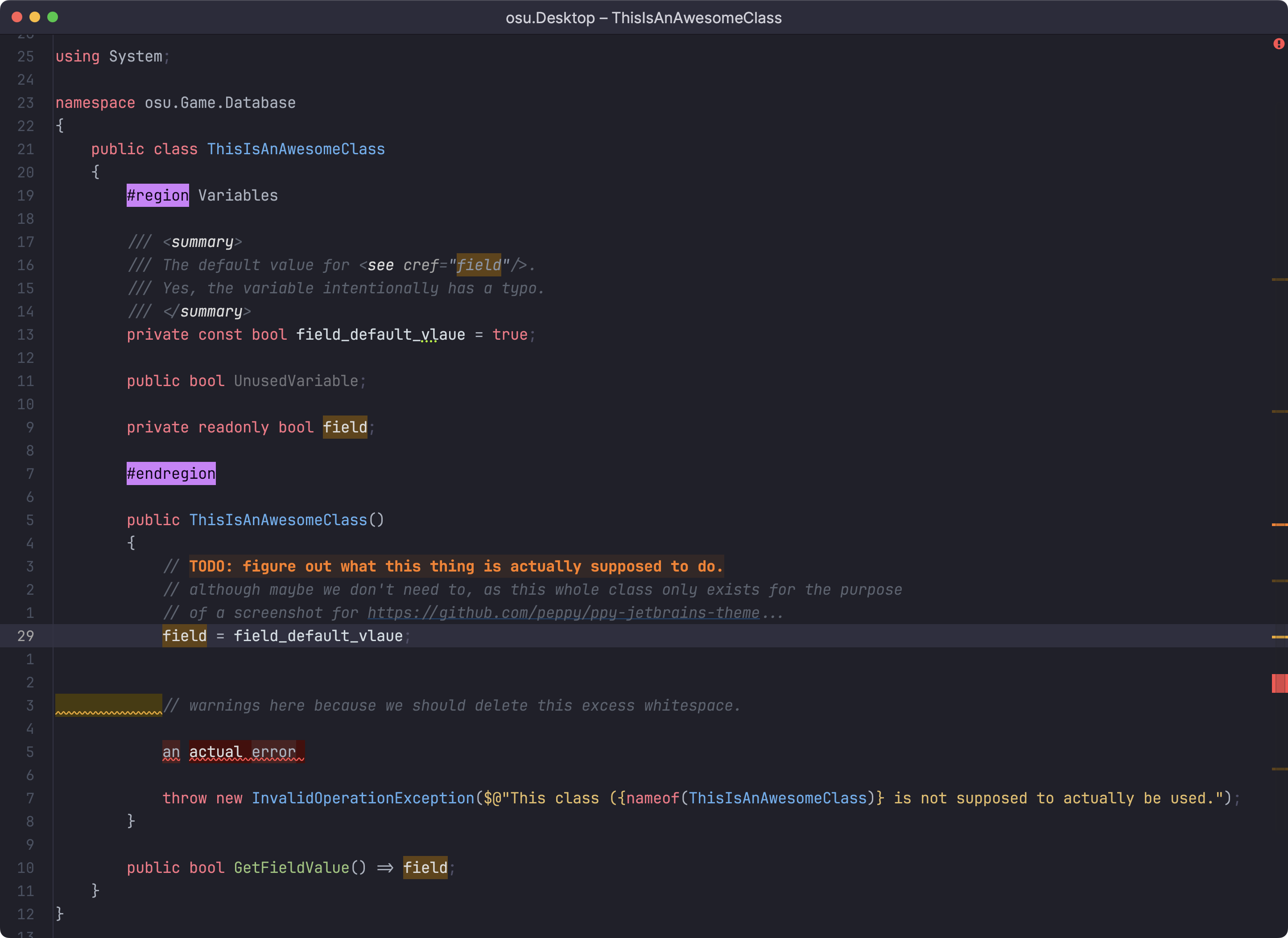Click the 'an actual error' underlined text
Screen dimensions: 1288x938
click(233, 752)
